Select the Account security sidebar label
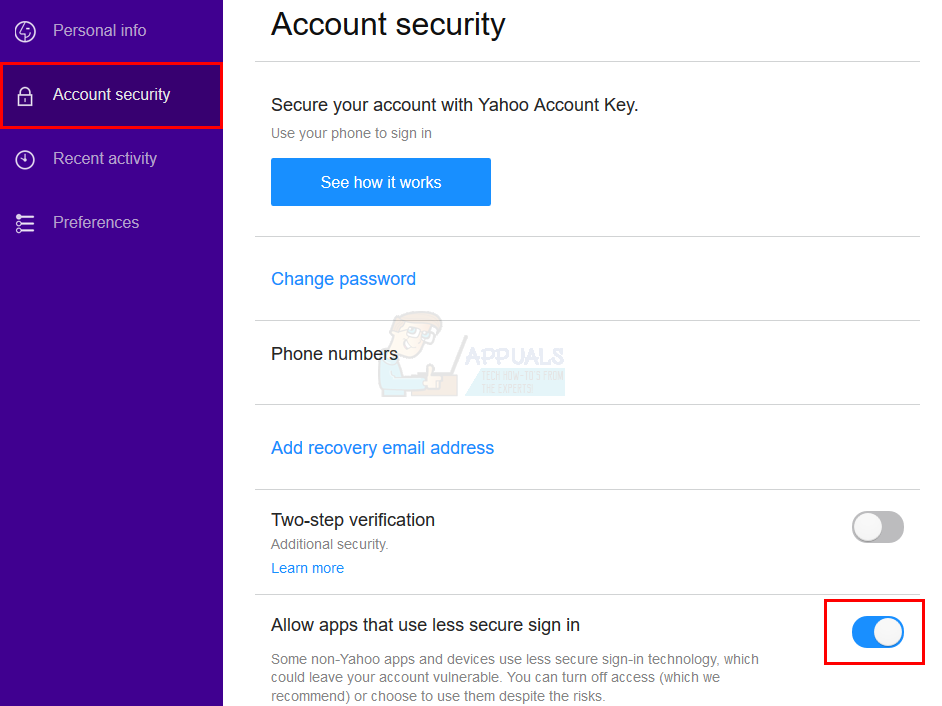Viewport: 942px width, 706px height. 111,95
